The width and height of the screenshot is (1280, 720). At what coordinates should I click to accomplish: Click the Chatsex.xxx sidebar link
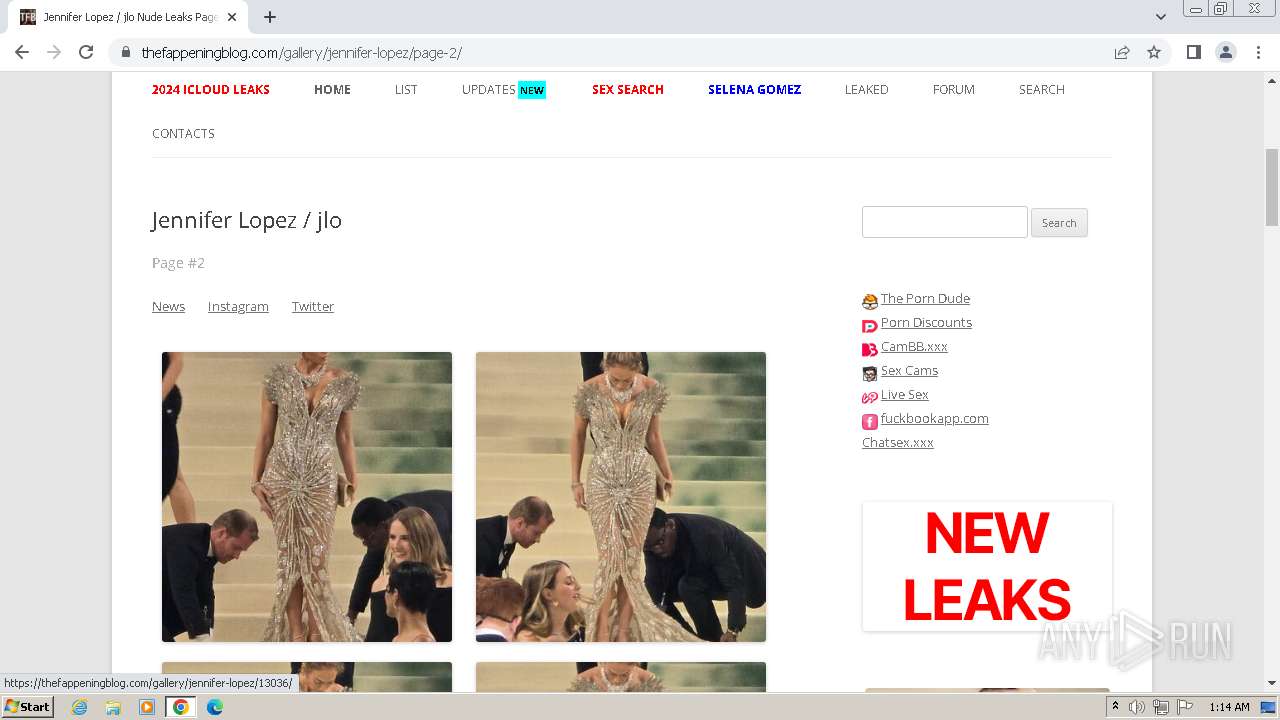[x=898, y=442]
